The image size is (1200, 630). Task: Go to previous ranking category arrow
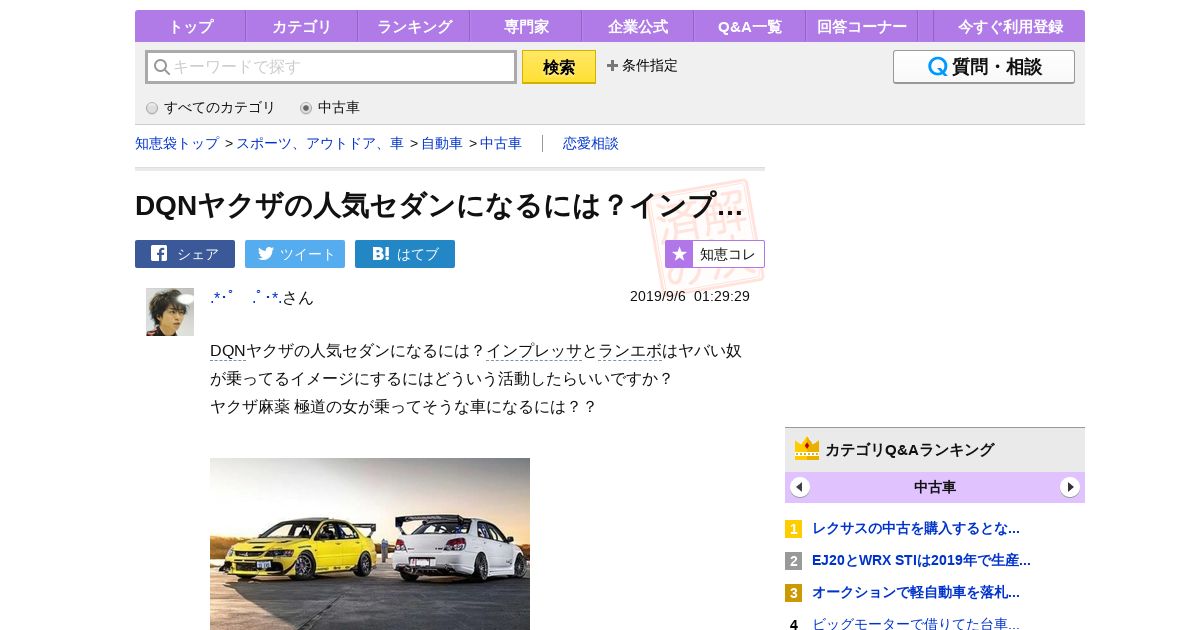[x=800, y=487]
